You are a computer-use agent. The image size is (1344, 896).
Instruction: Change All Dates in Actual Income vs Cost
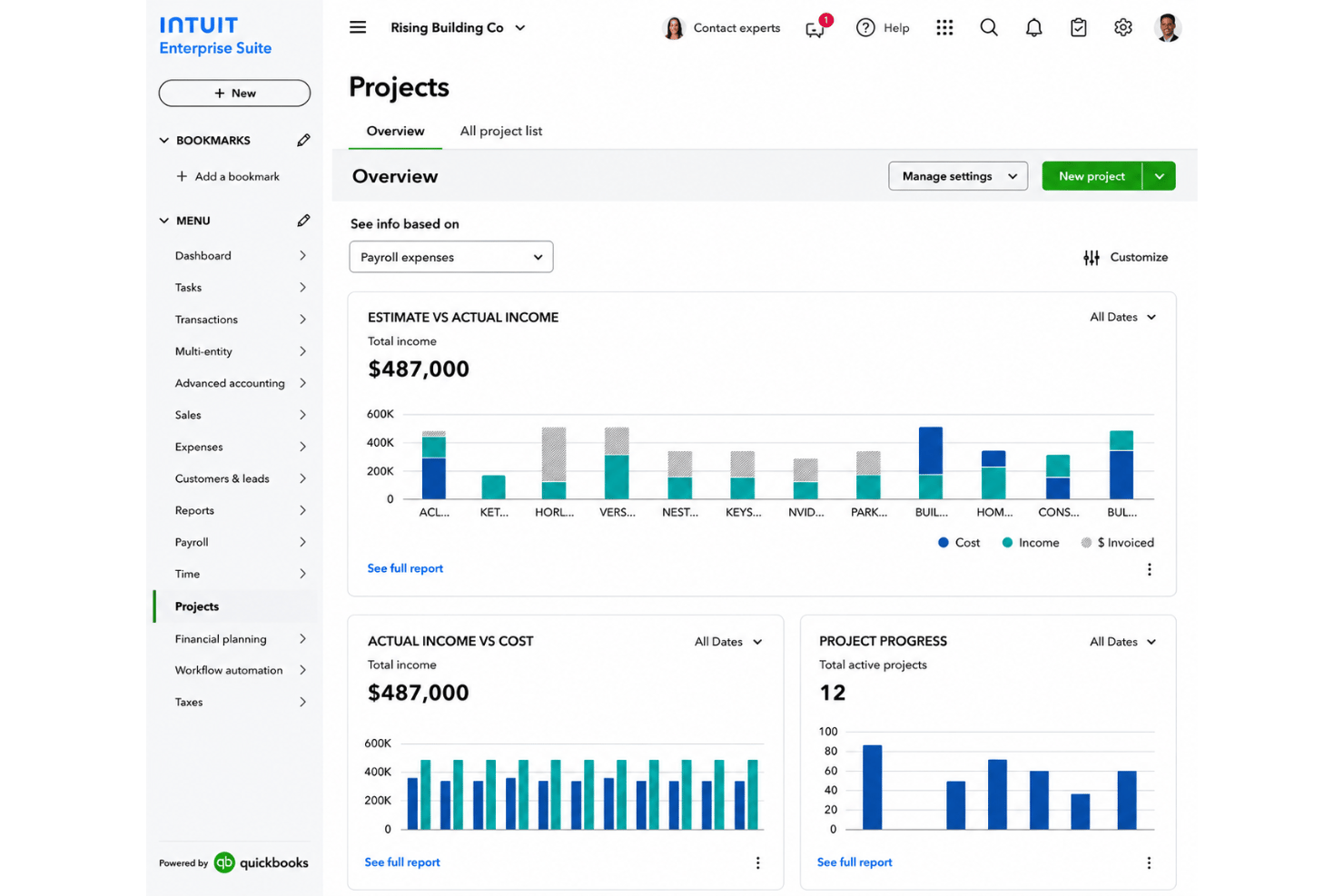click(728, 642)
